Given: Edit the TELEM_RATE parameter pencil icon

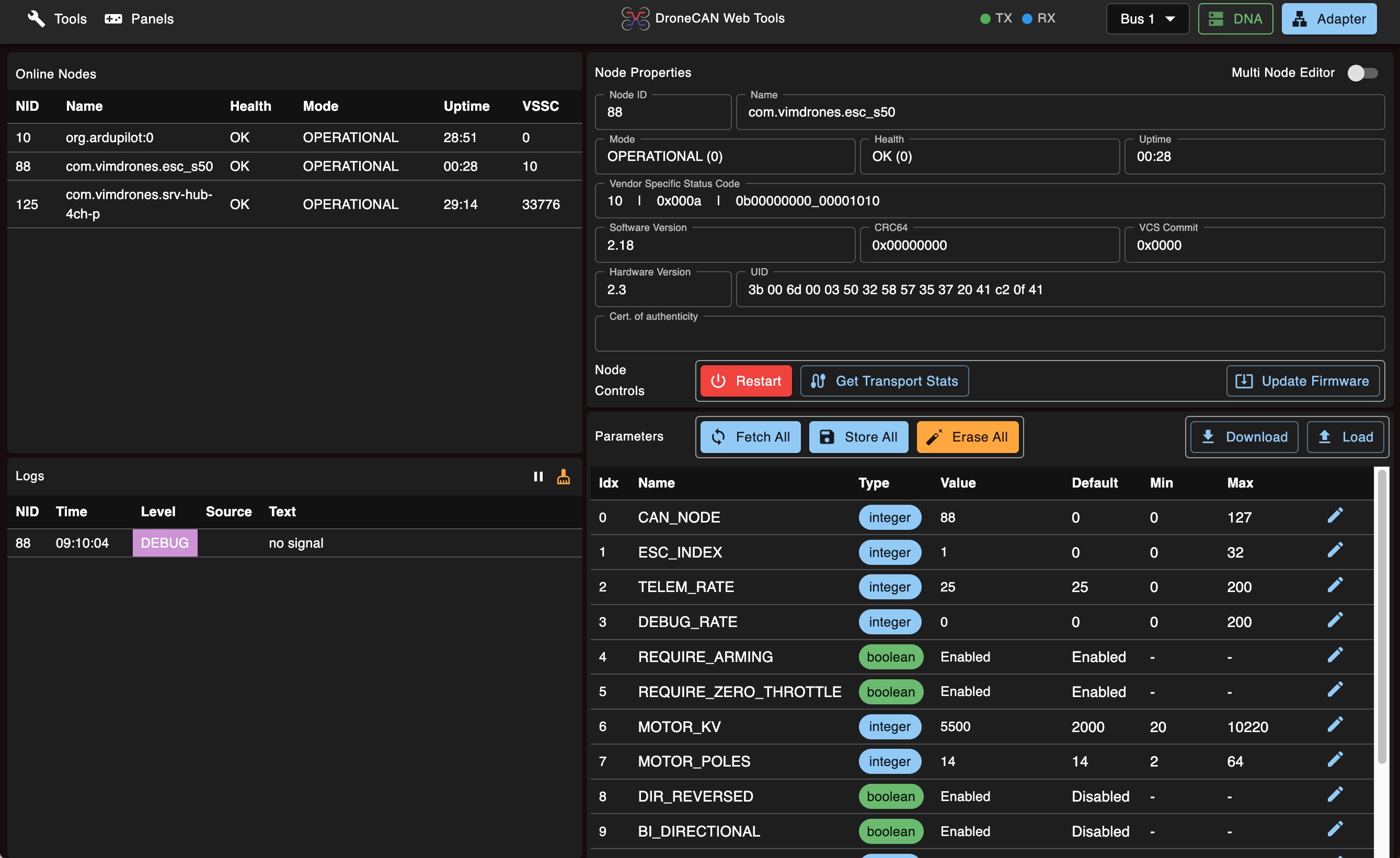Looking at the screenshot, I should click(1335, 585).
